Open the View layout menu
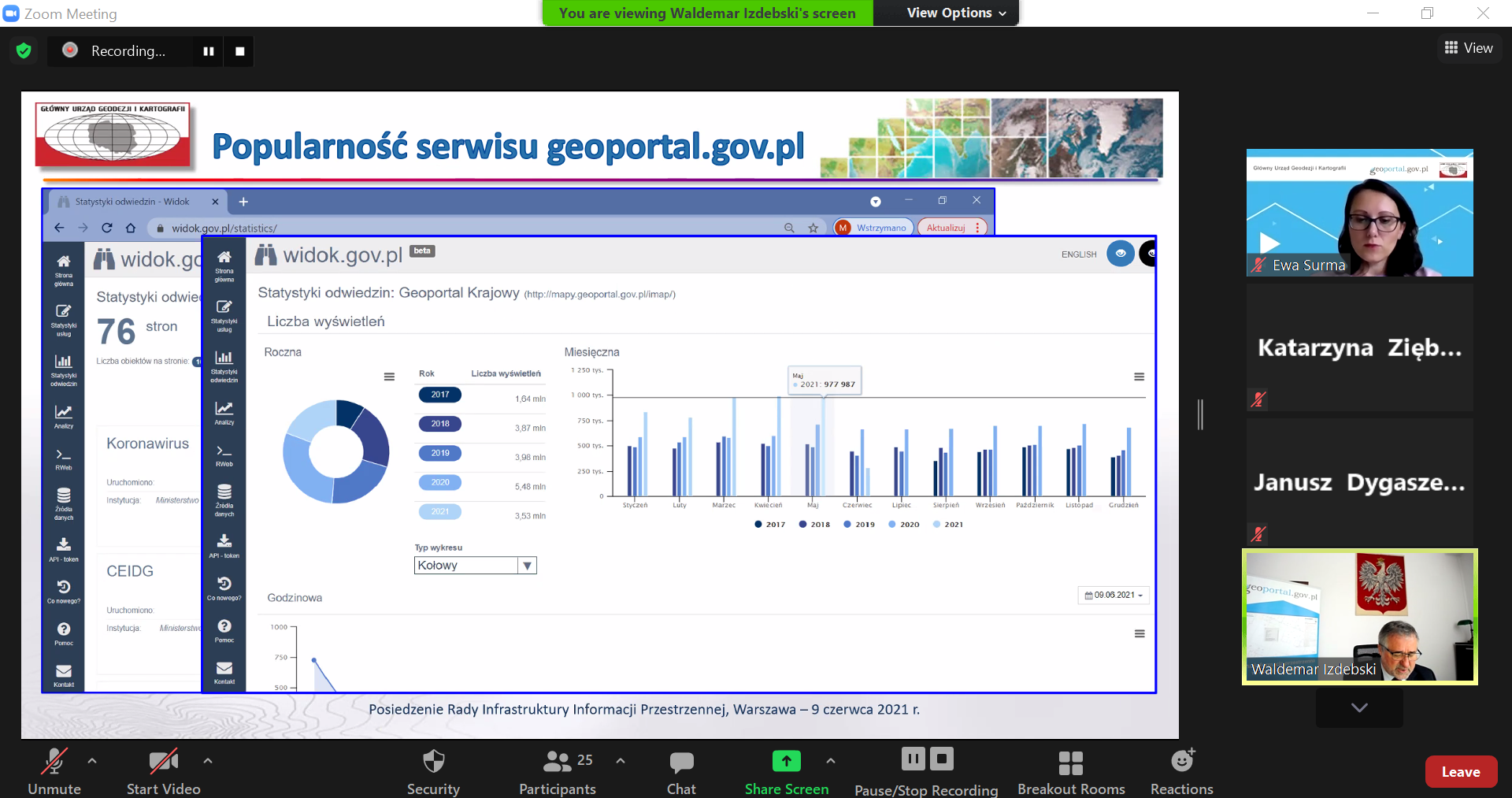 (x=1469, y=48)
